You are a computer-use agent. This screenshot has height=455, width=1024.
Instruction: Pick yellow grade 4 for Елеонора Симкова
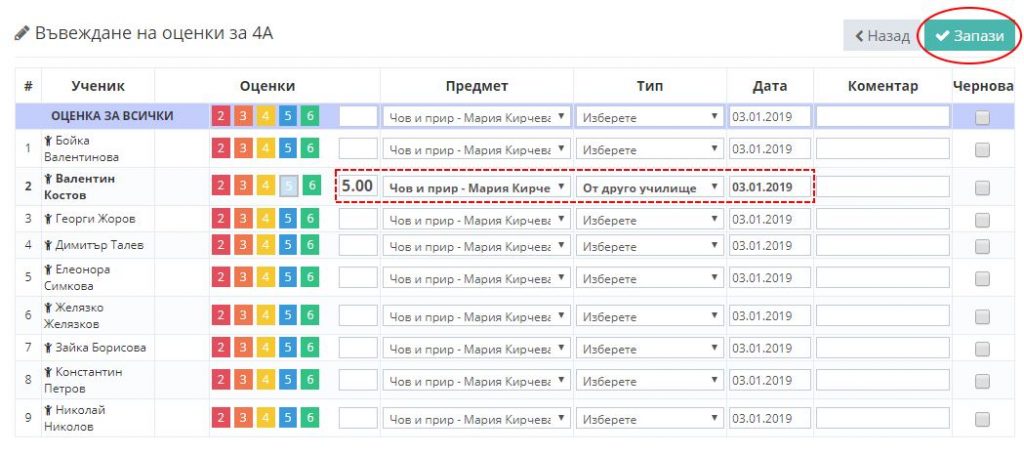click(265, 278)
